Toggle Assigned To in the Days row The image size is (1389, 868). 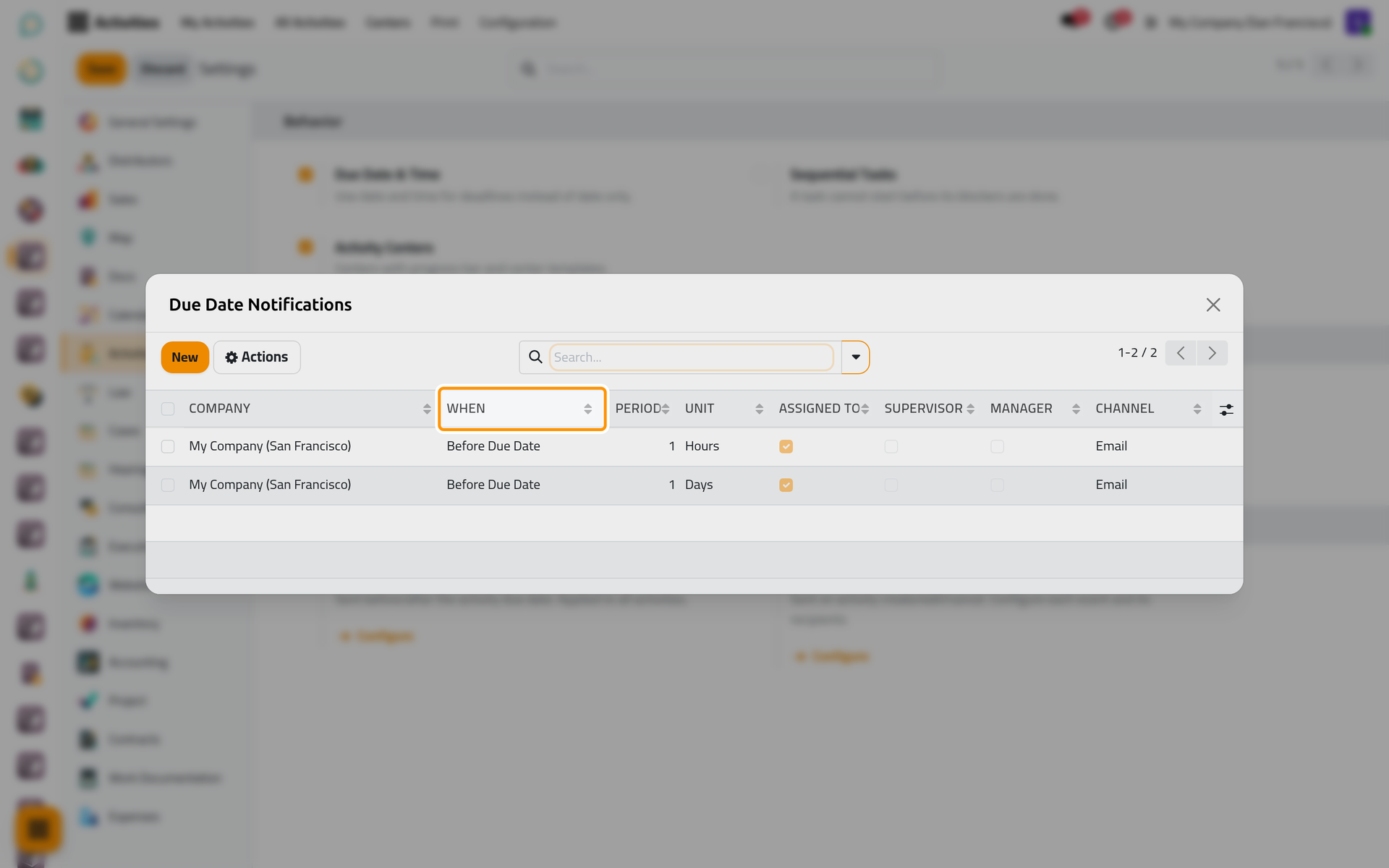[x=786, y=485]
